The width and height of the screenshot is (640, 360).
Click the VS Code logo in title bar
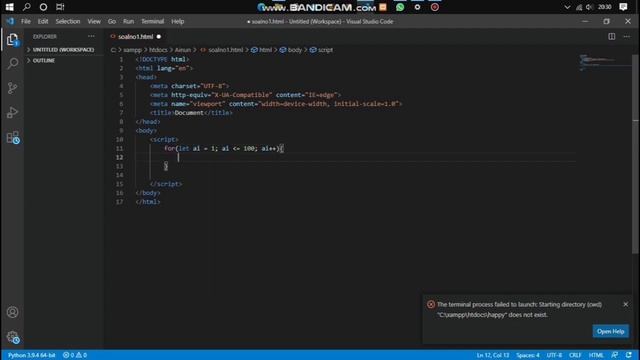tap(10, 21)
